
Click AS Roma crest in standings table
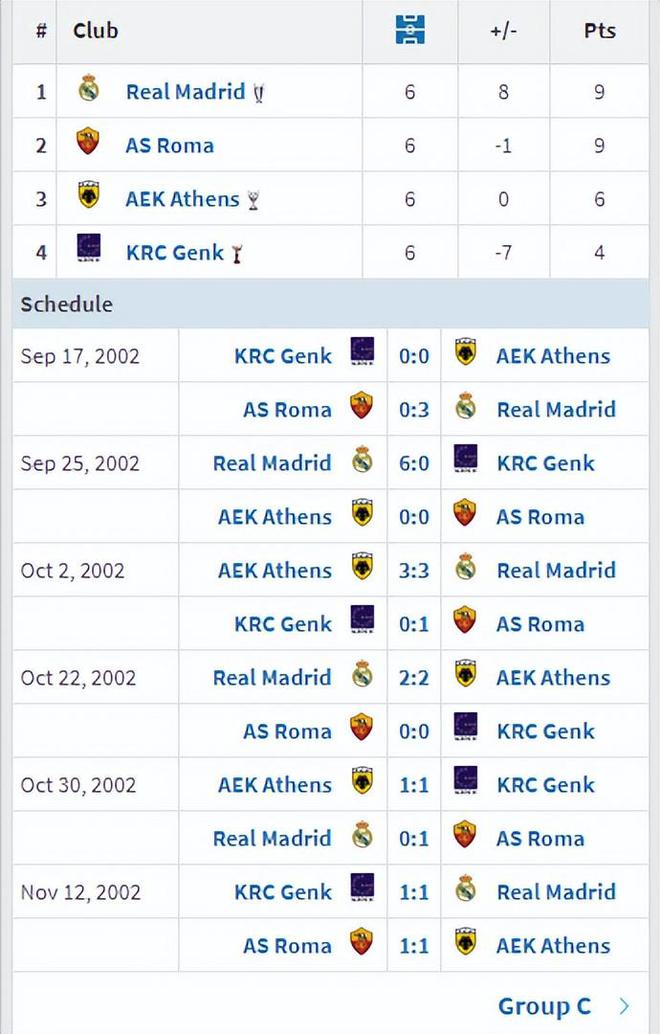tap(89, 144)
